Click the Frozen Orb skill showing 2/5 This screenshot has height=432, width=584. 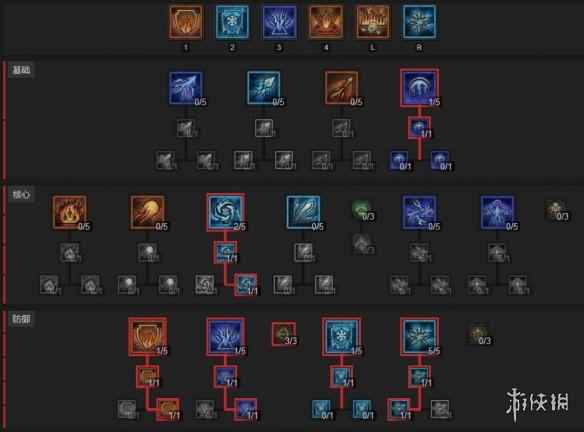[226, 212]
